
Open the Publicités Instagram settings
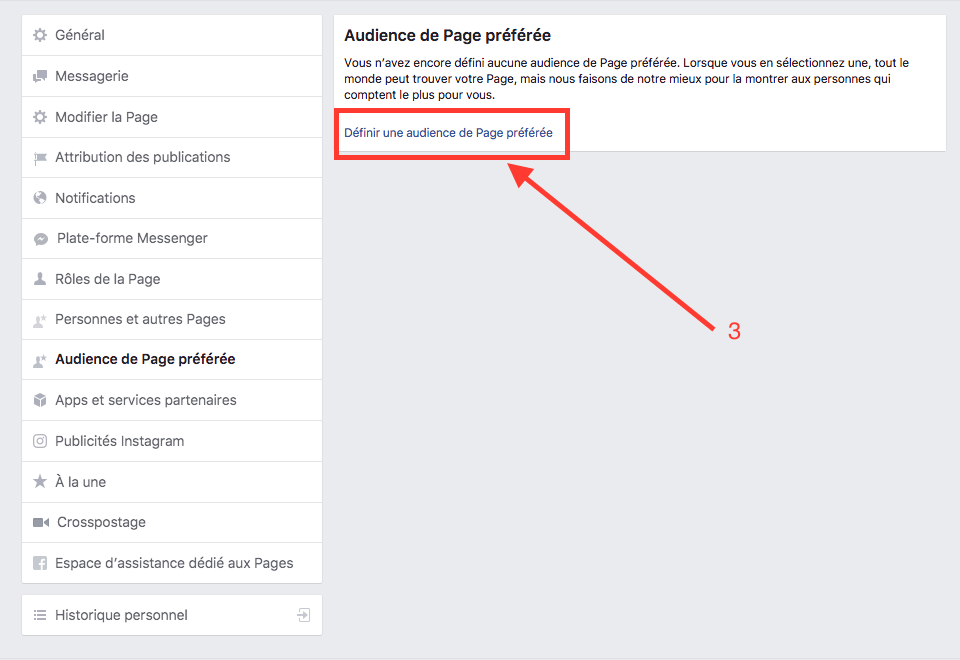pyautogui.click(x=119, y=441)
